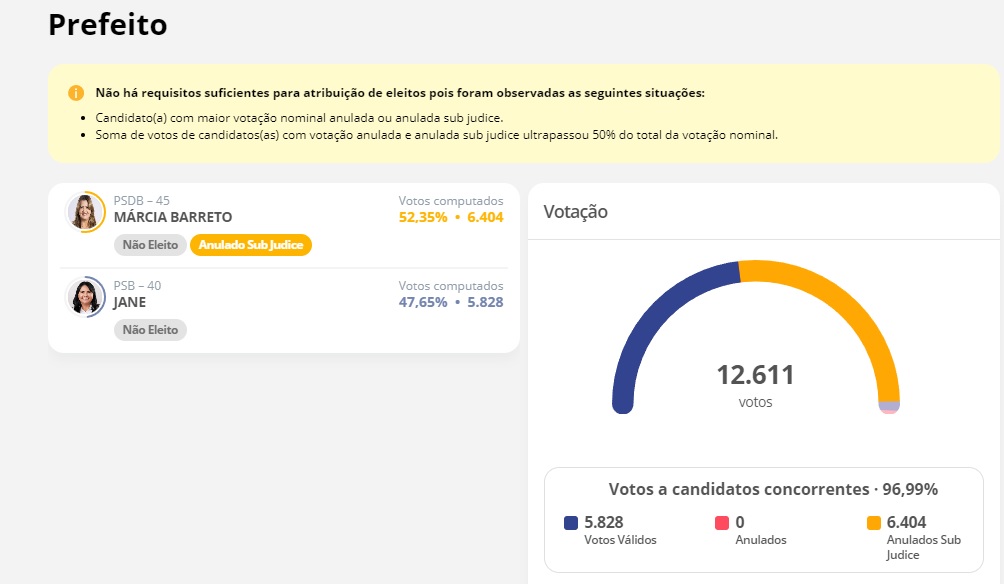The height and width of the screenshot is (584, 1004).
Task: Click the warning info icon in yellow banner
Action: click(x=76, y=93)
